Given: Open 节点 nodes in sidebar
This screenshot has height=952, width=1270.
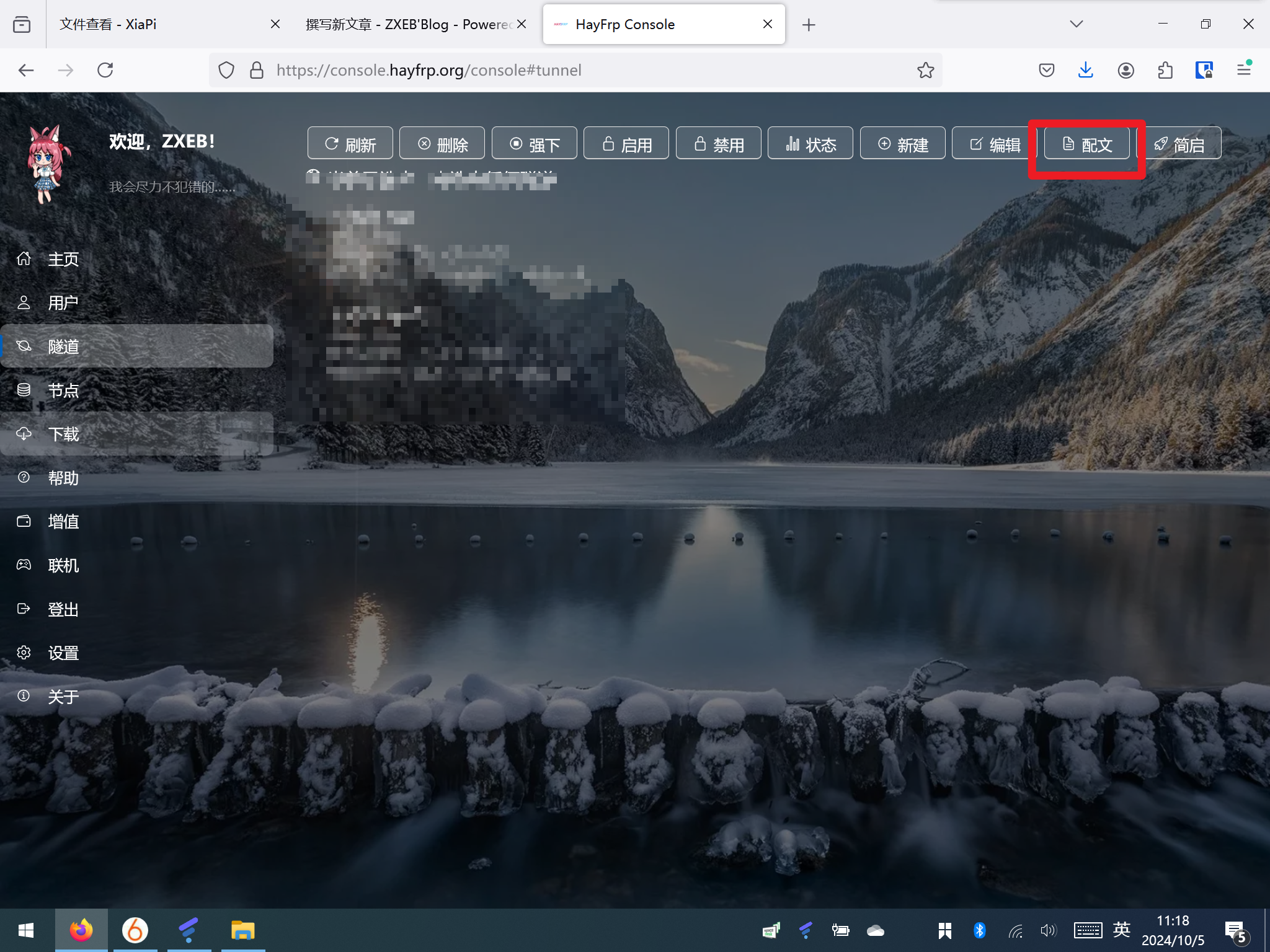Looking at the screenshot, I should click(136, 390).
